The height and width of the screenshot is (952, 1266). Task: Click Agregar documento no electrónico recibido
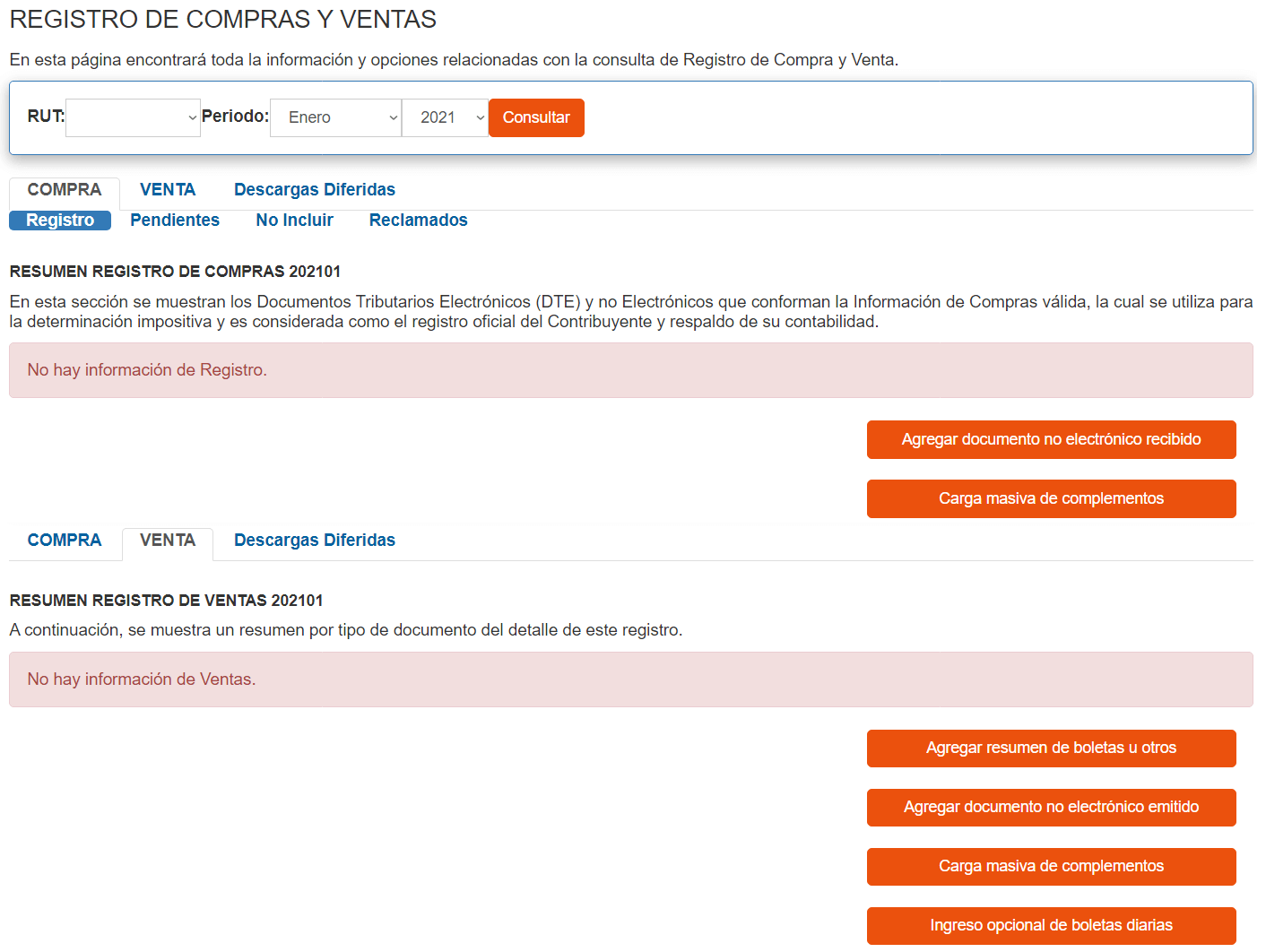[1051, 439]
